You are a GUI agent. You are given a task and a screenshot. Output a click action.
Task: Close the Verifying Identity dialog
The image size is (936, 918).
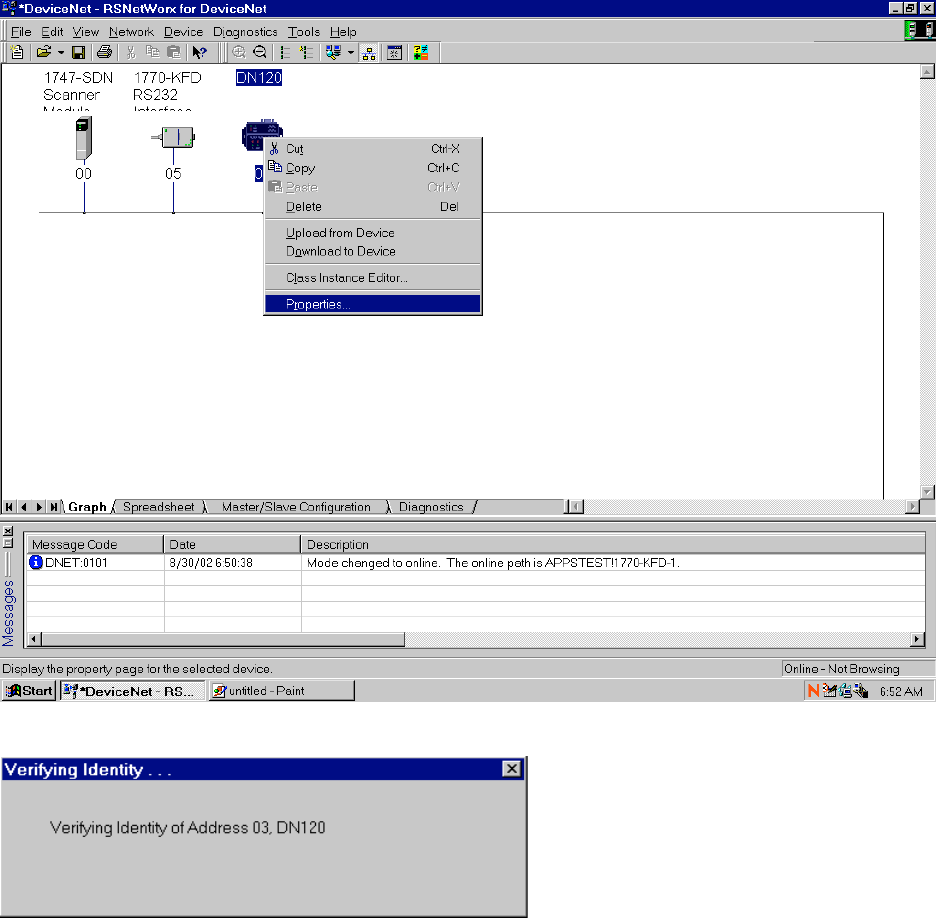coord(512,769)
